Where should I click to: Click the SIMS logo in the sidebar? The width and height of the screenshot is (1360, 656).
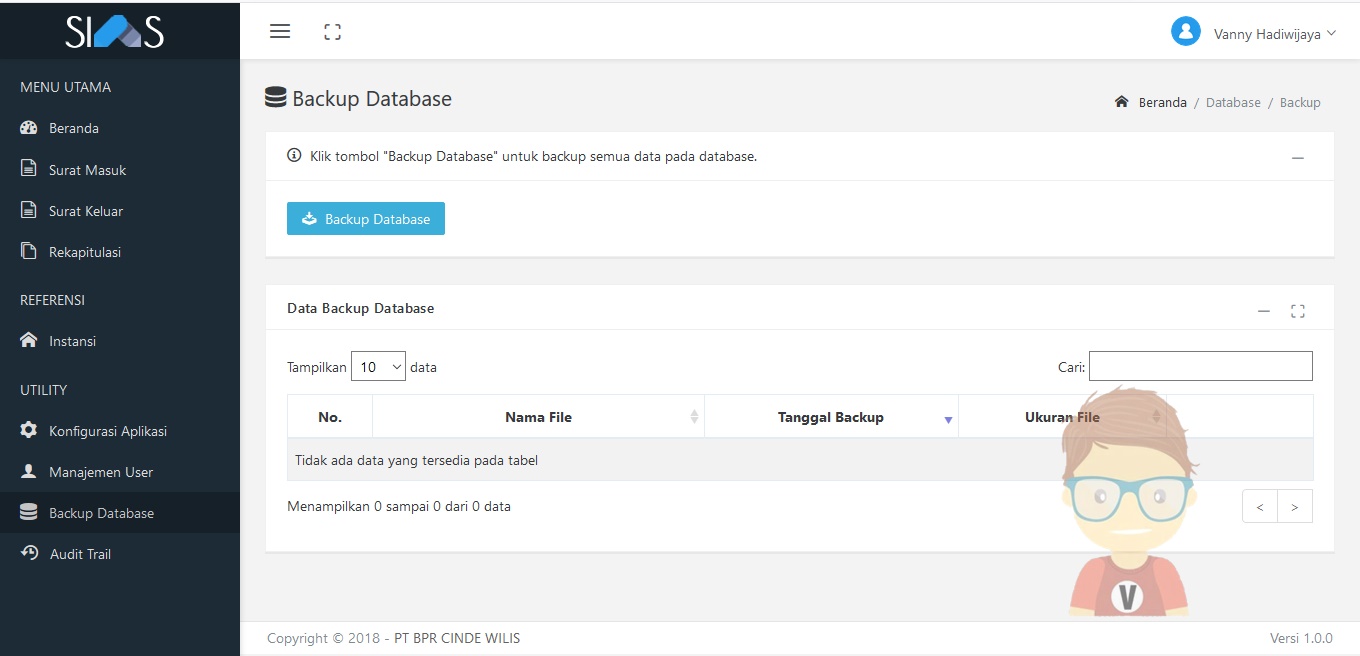115,32
